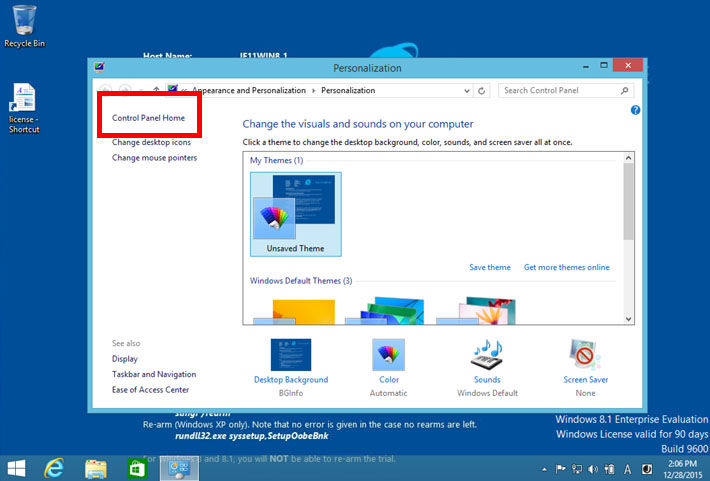Expand the address bar history dropdown
Image resolution: width=710 pixels, height=481 pixels.
(x=466, y=90)
